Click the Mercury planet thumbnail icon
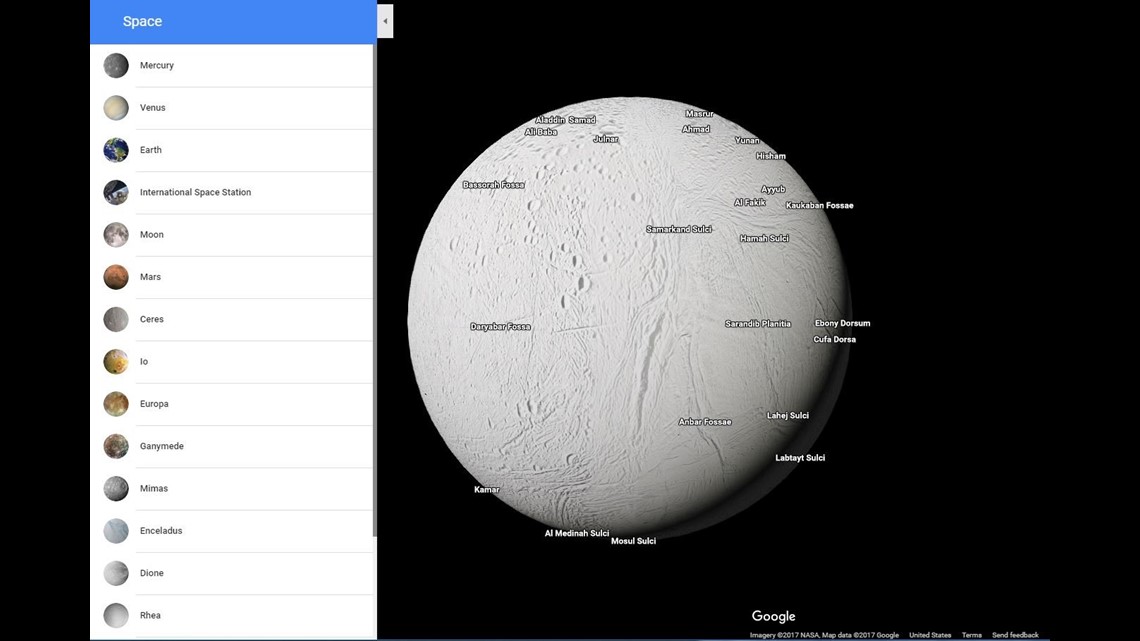1140x641 pixels. pyautogui.click(x=116, y=66)
